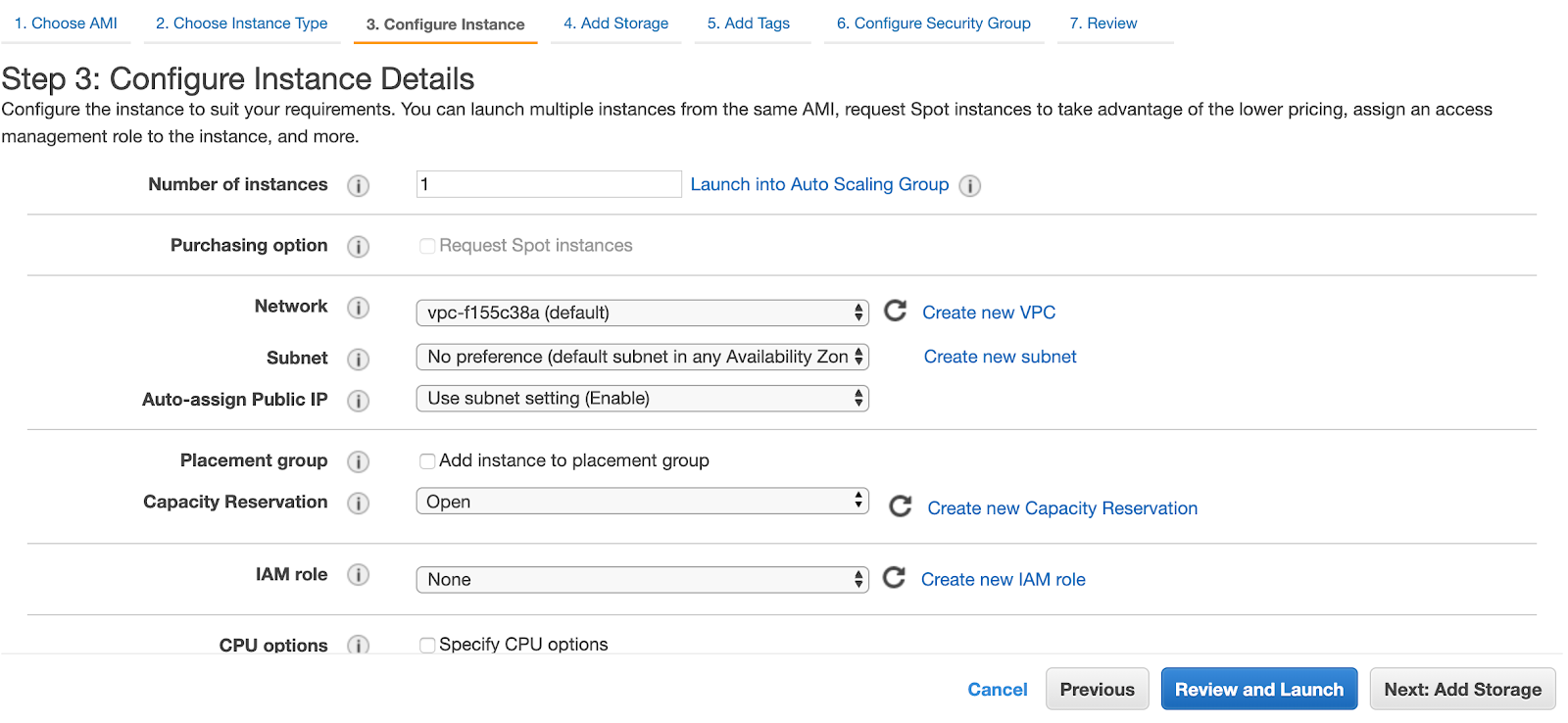Click the Number of instances input field

coord(548,184)
